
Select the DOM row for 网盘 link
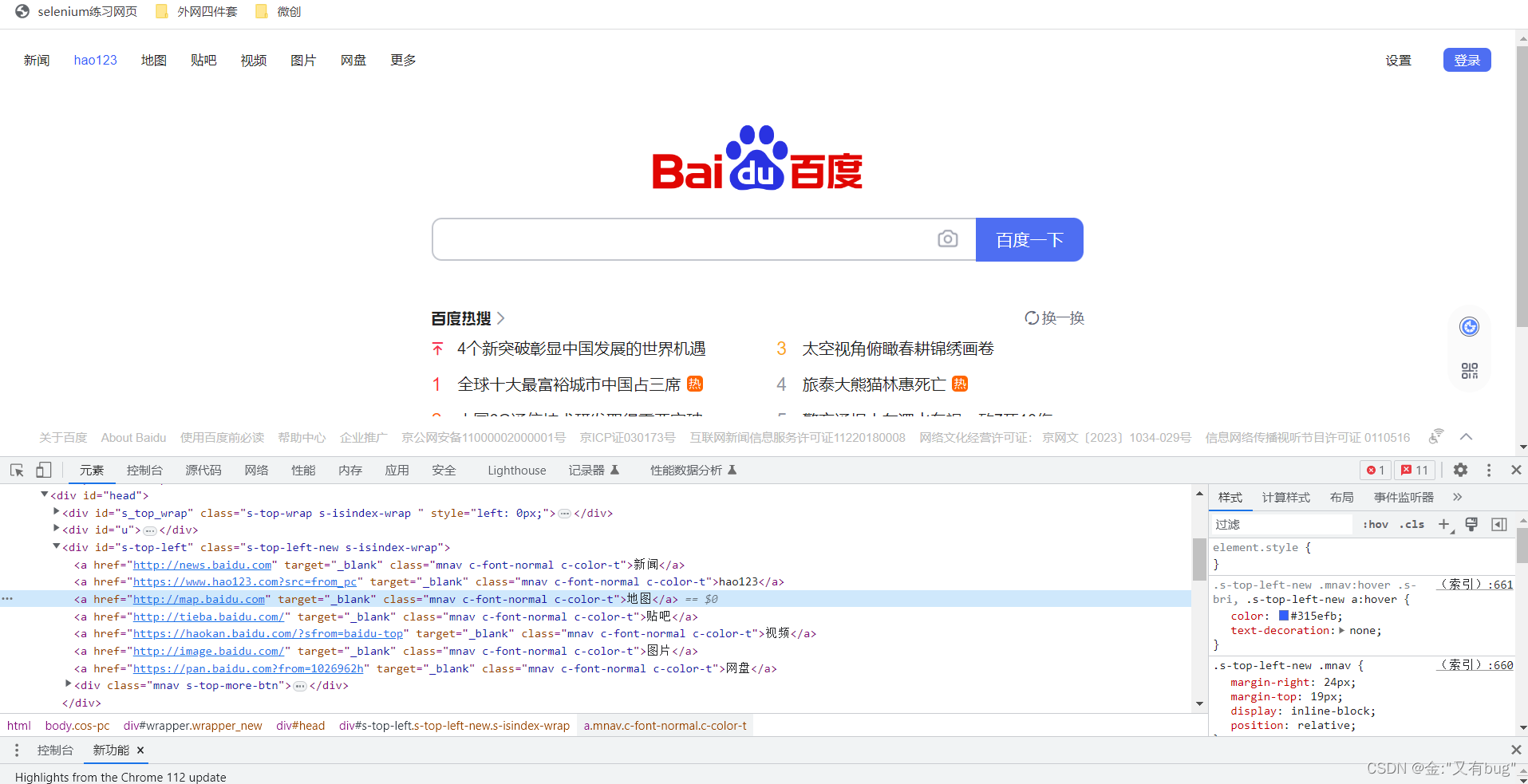click(594, 668)
